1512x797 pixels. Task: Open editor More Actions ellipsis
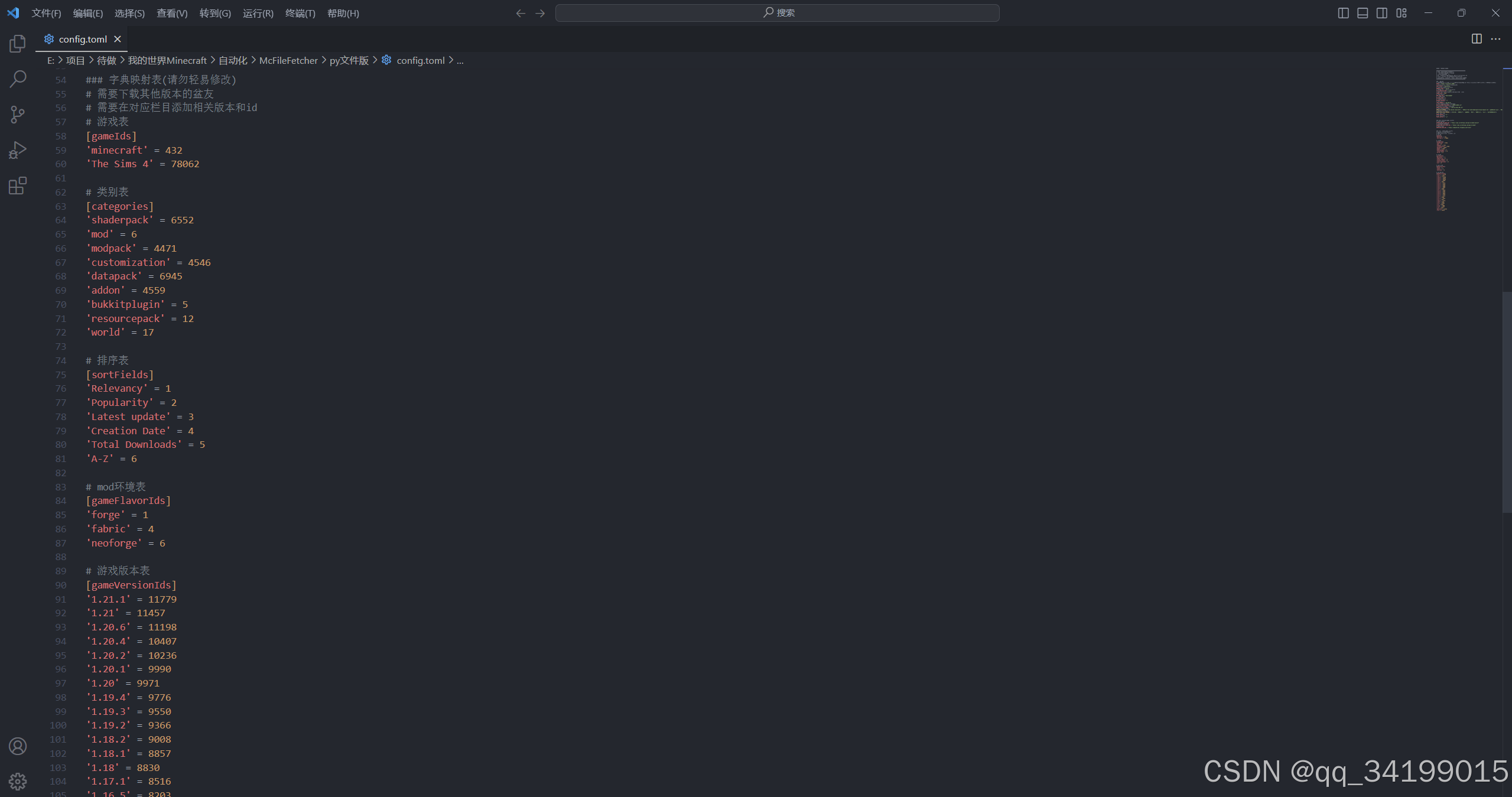(x=1495, y=39)
